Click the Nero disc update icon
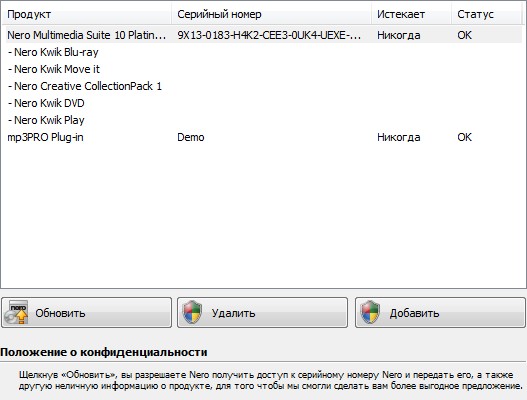The width and height of the screenshot is (527, 400). coord(16,312)
